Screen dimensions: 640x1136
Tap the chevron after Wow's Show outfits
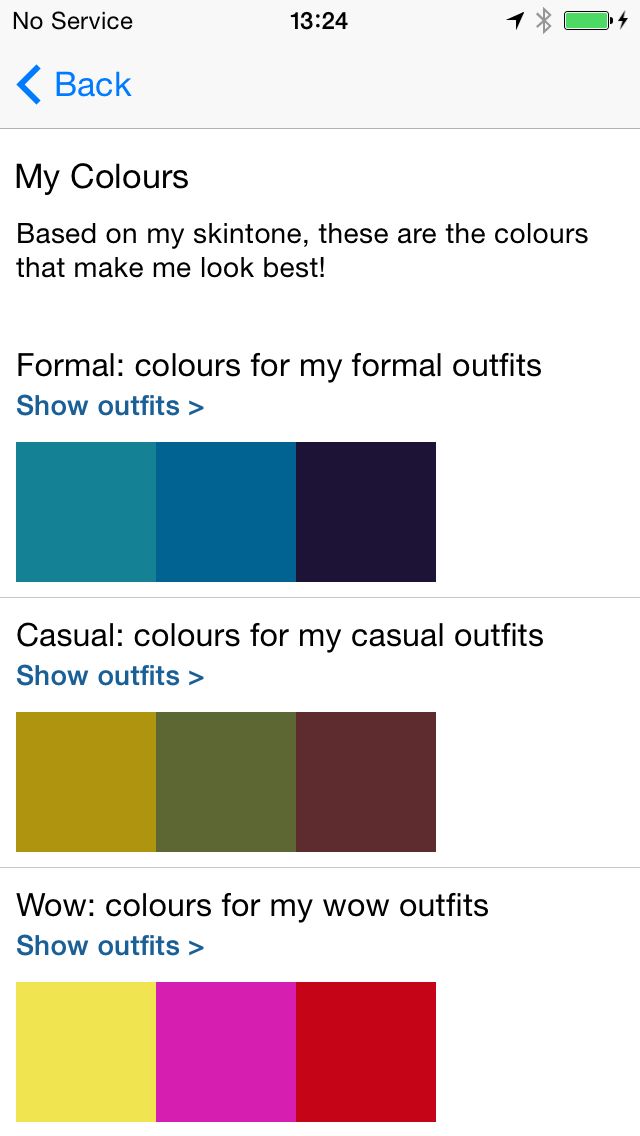click(197, 946)
